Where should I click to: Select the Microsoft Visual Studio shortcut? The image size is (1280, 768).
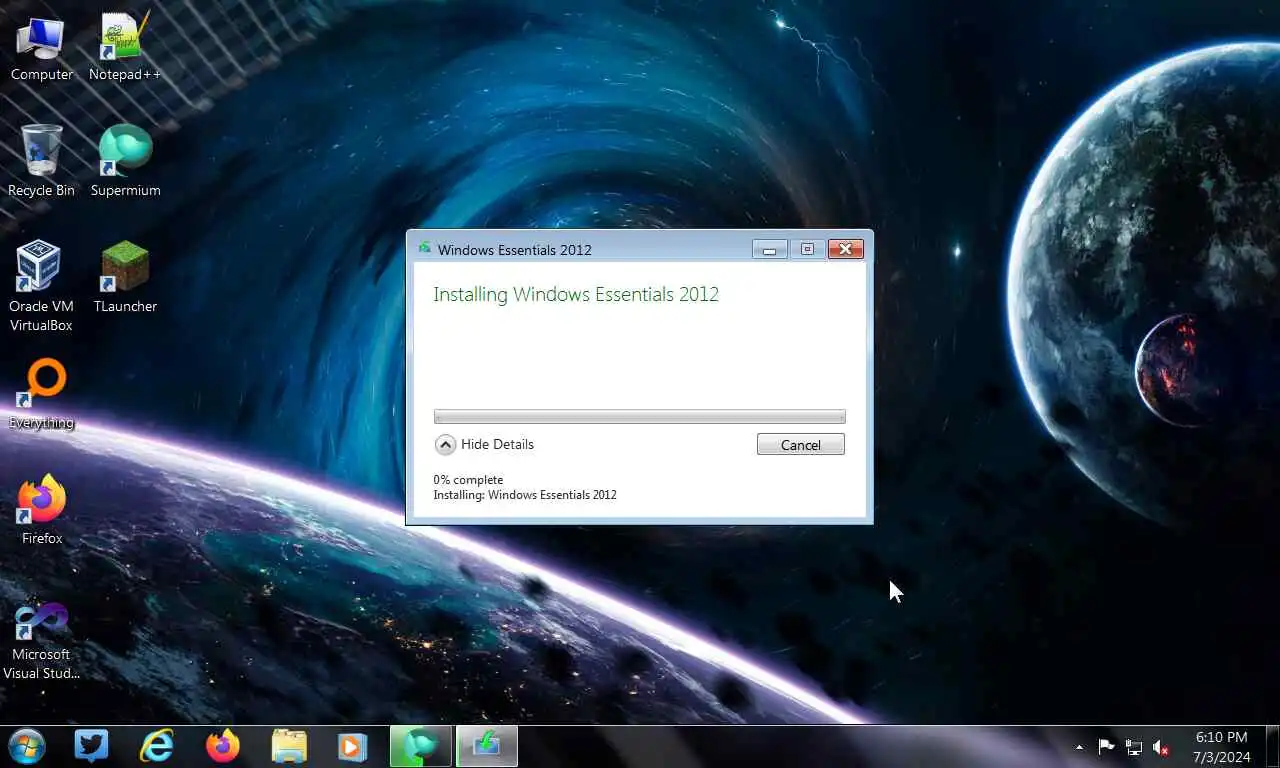41,641
